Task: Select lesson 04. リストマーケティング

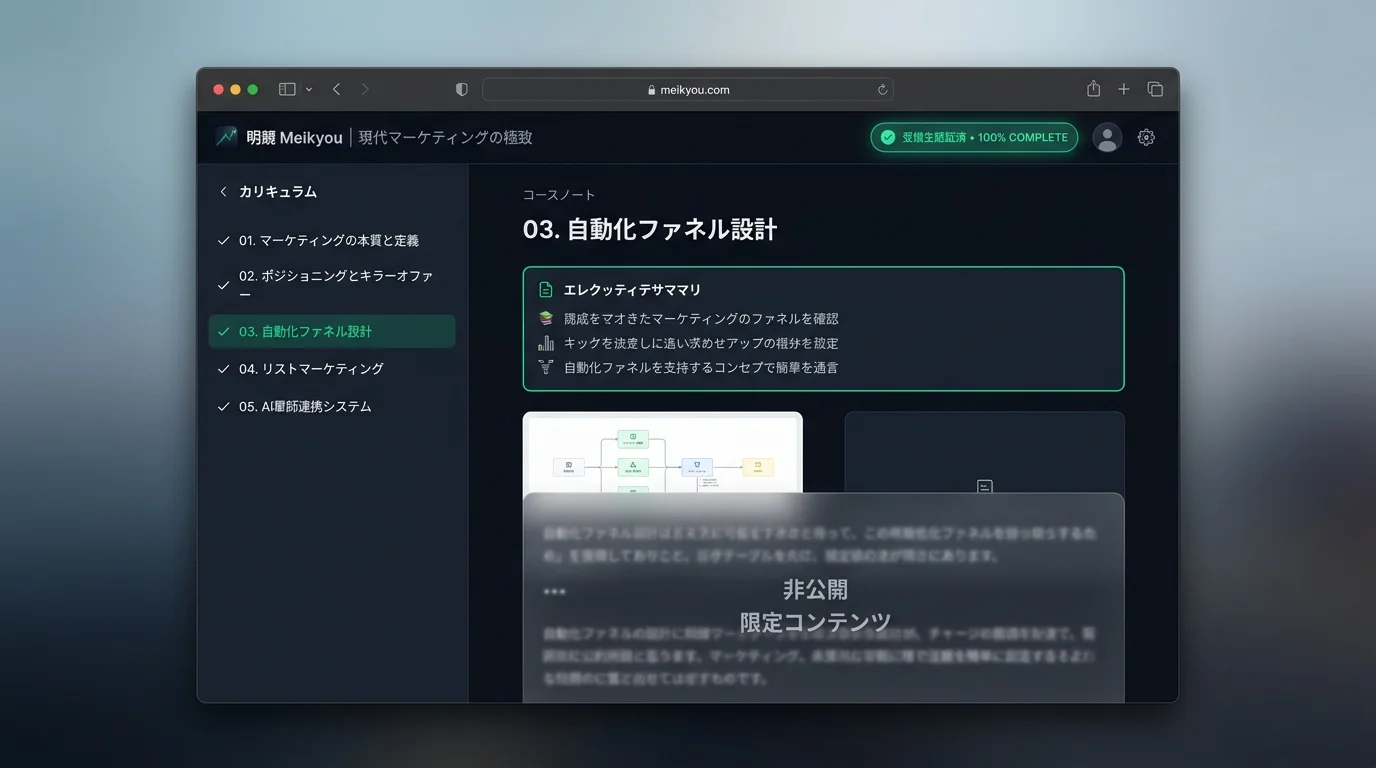Action: (x=332, y=369)
